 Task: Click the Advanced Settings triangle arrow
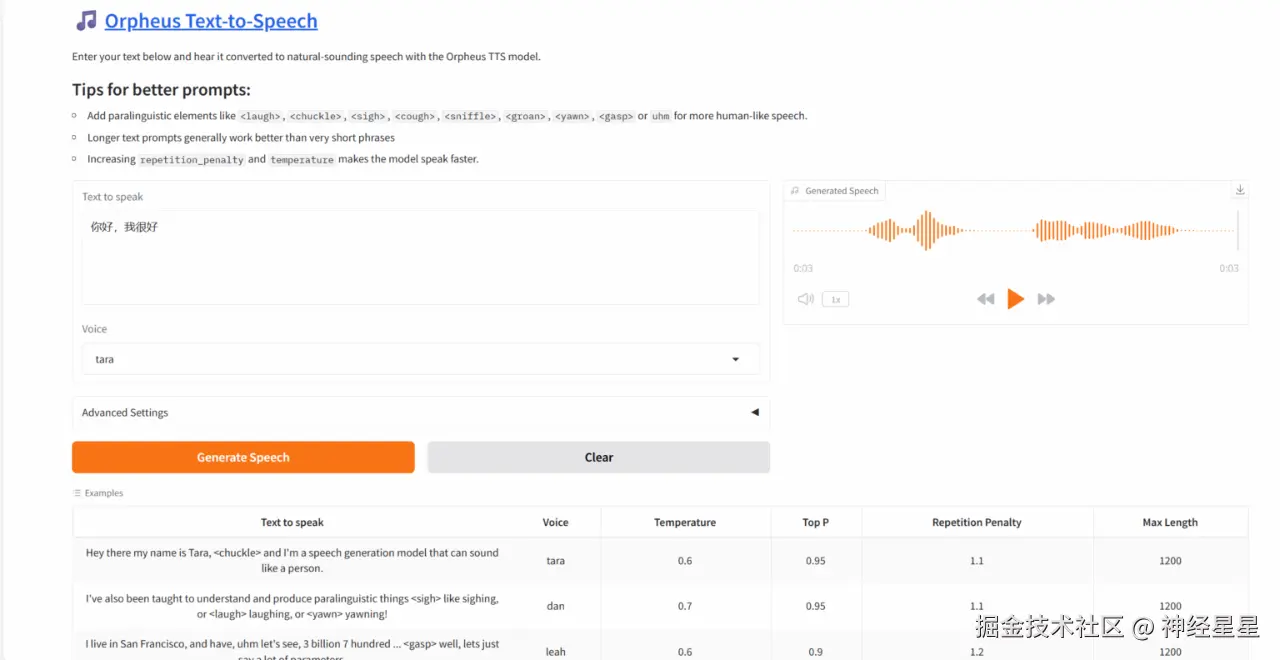(x=754, y=412)
